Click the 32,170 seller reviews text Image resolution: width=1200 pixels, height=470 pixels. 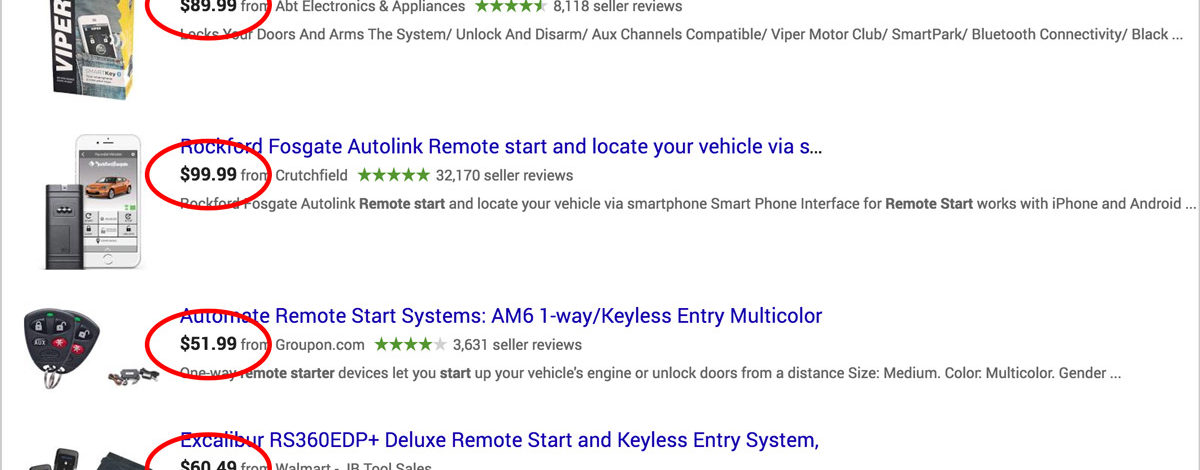coord(505,175)
